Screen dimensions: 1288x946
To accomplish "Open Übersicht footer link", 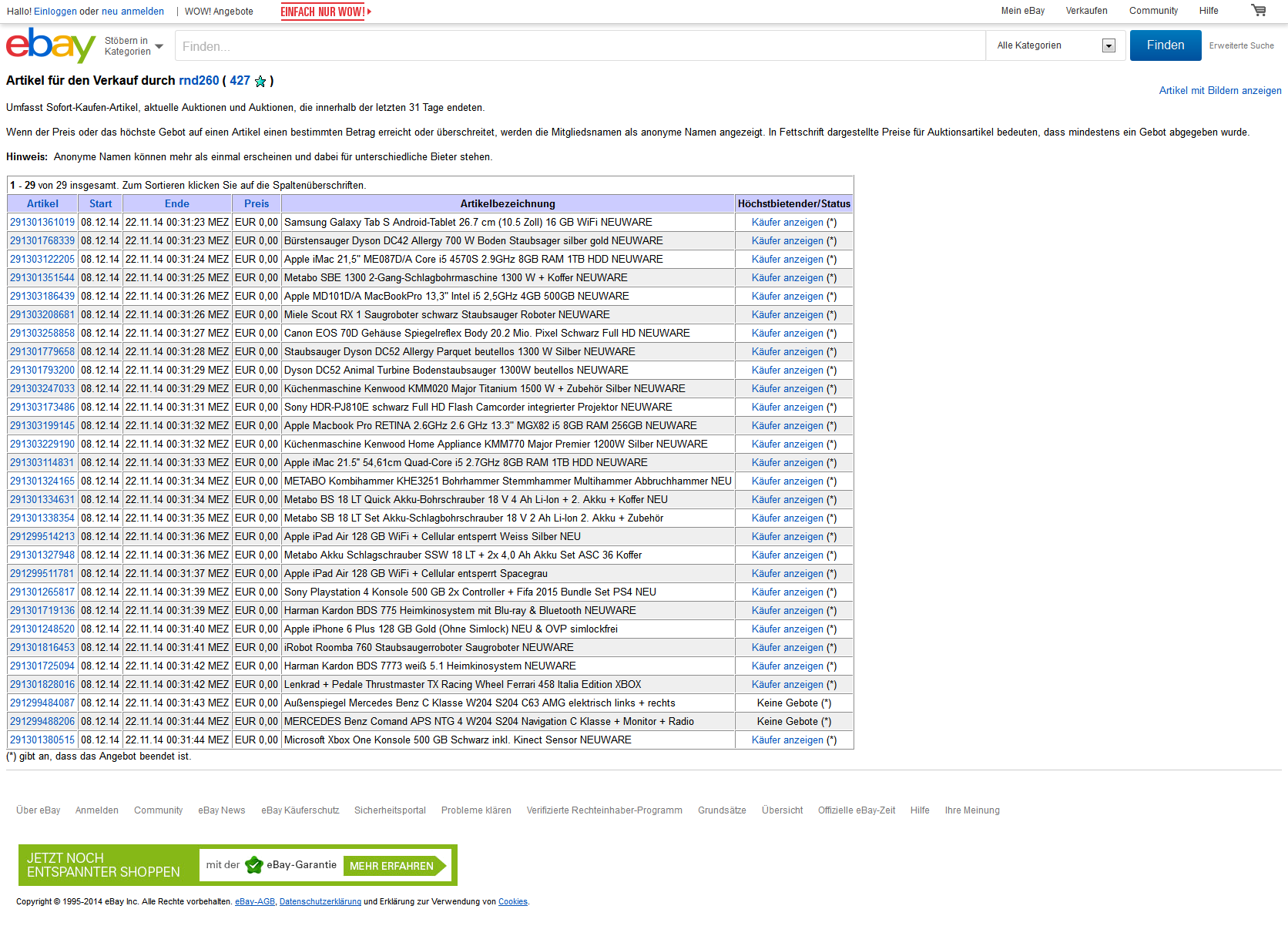I will click(x=782, y=810).
